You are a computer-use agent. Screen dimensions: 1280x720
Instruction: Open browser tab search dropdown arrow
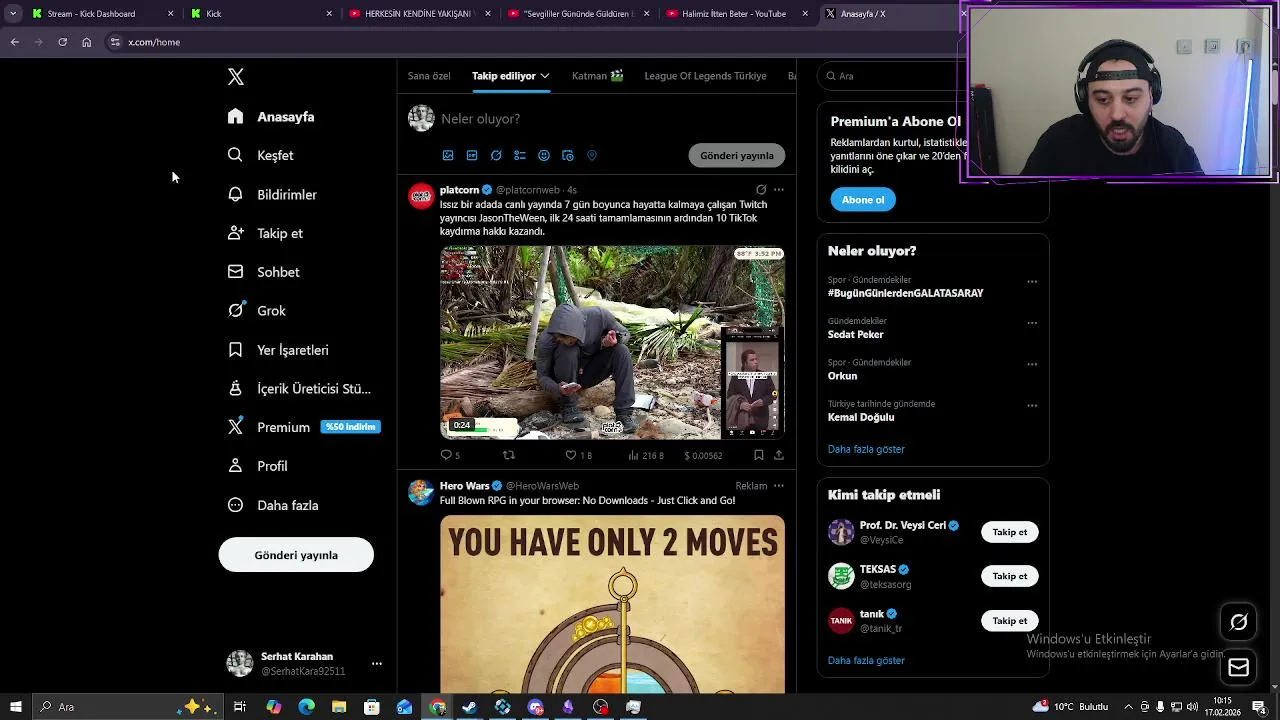(13, 14)
